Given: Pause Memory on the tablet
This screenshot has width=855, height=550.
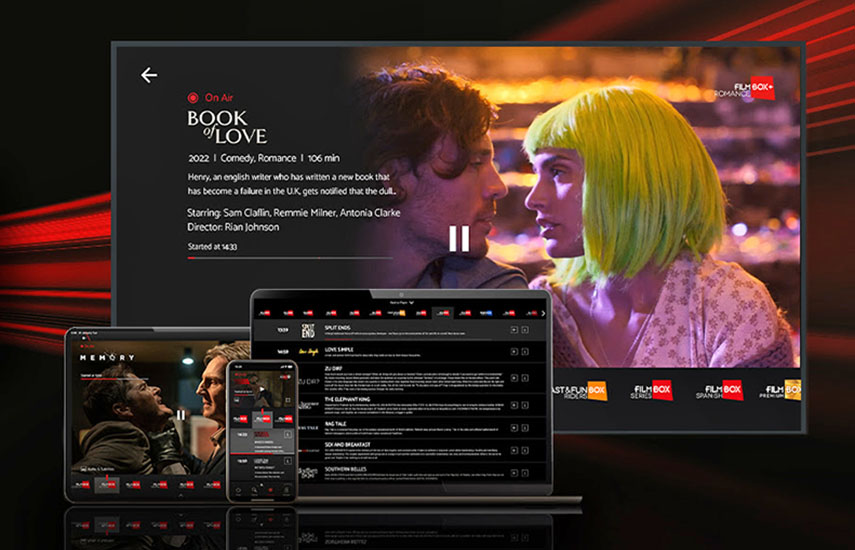Looking at the screenshot, I should (x=180, y=415).
